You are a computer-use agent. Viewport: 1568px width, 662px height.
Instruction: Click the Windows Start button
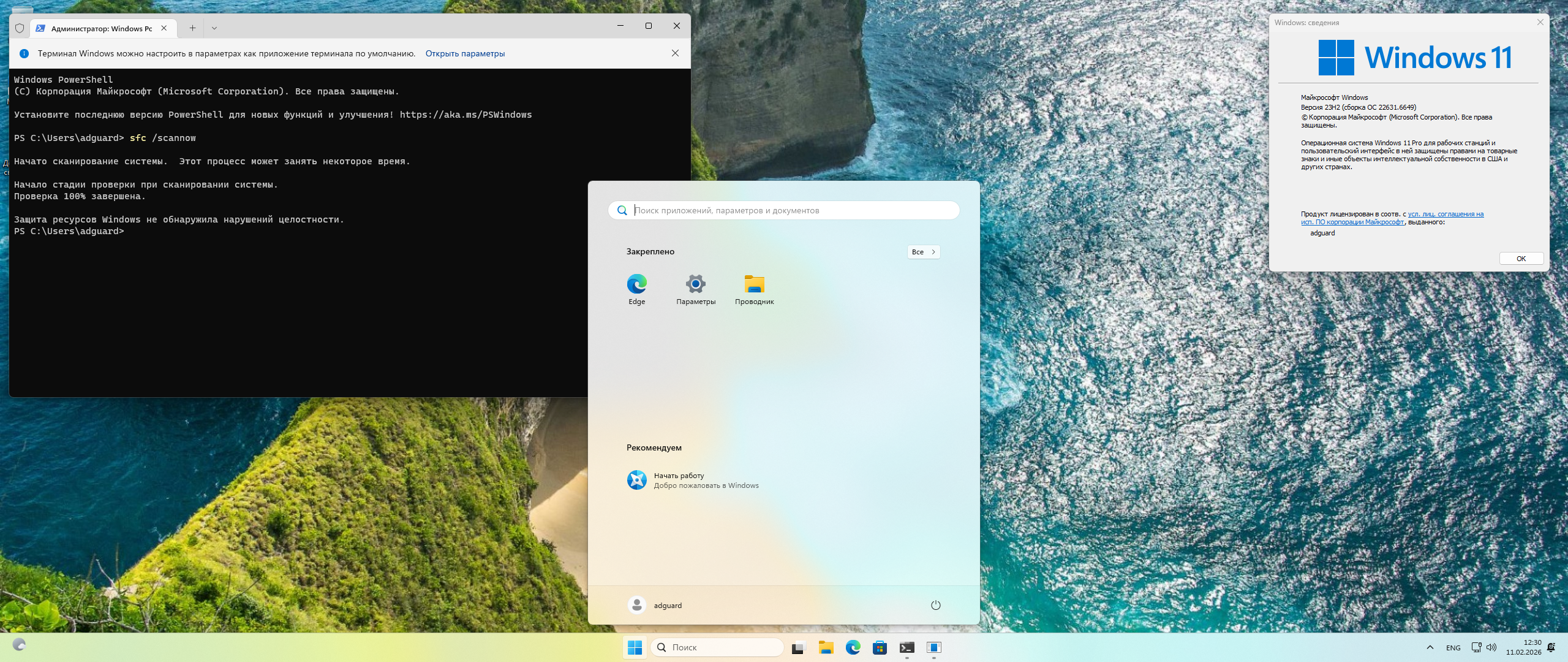click(x=635, y=647)
